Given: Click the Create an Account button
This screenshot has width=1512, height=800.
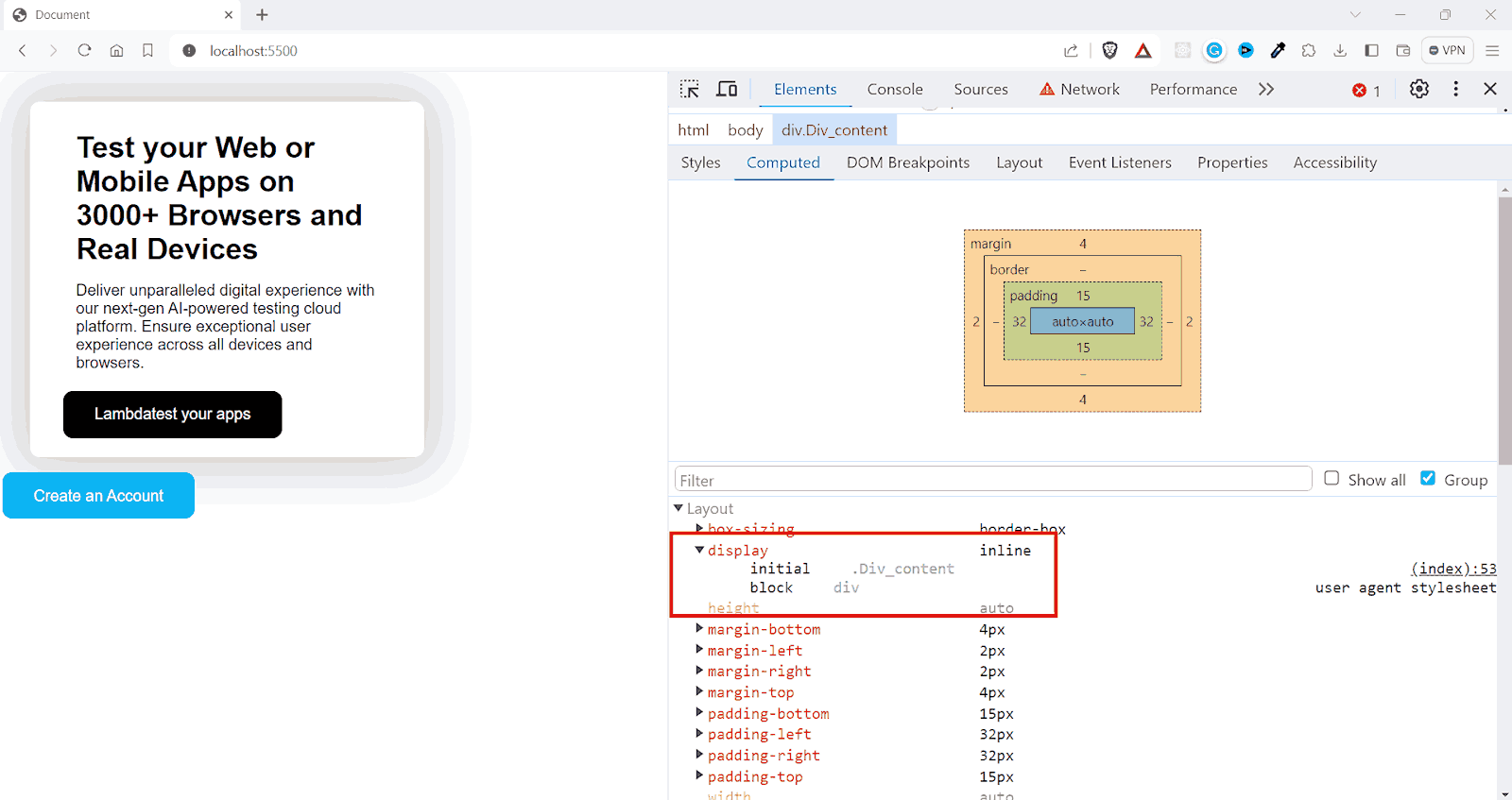Looking at the screenshot, I should tap(98, 496).
